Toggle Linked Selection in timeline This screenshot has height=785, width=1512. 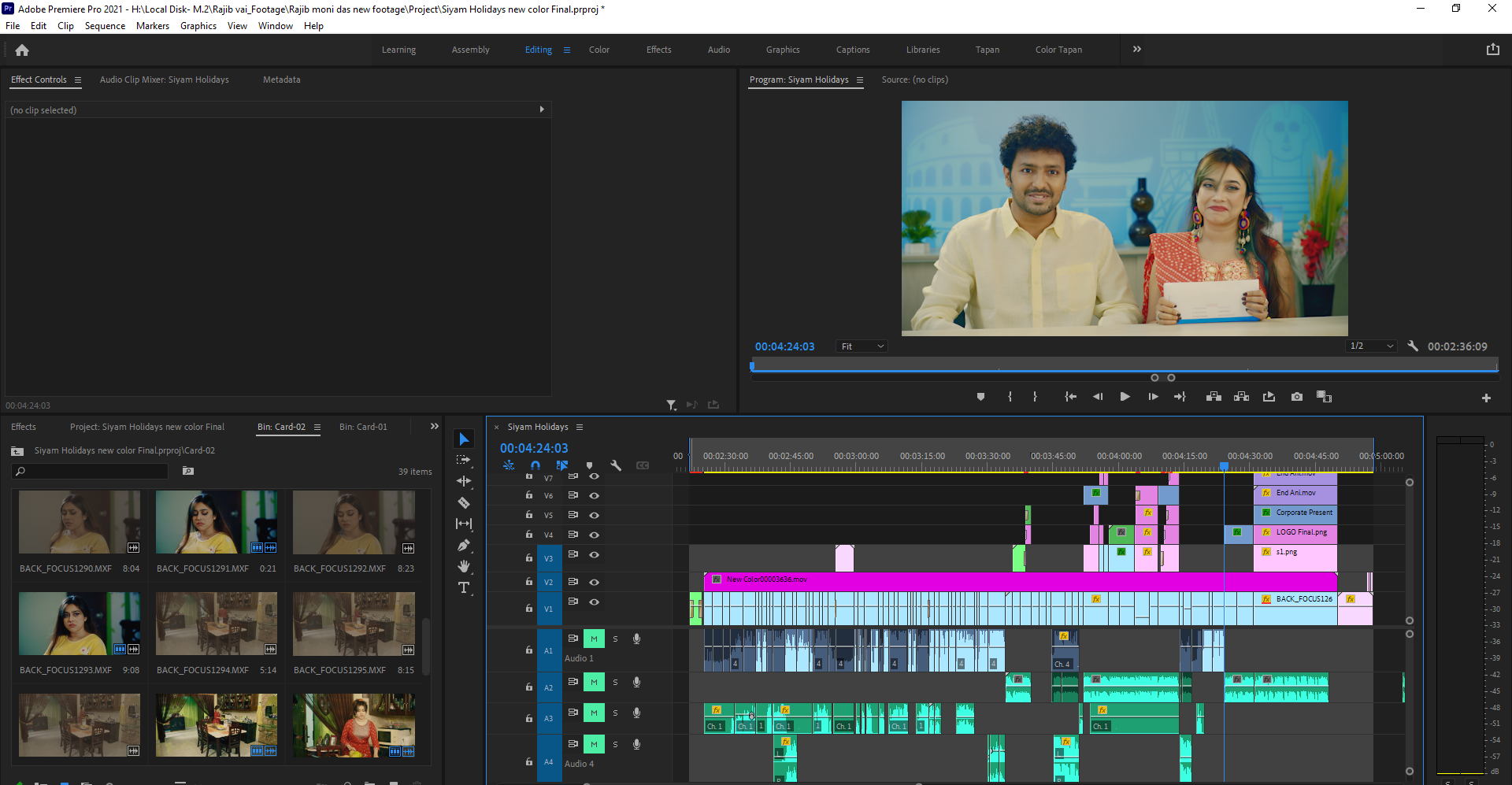click(562, 465)
